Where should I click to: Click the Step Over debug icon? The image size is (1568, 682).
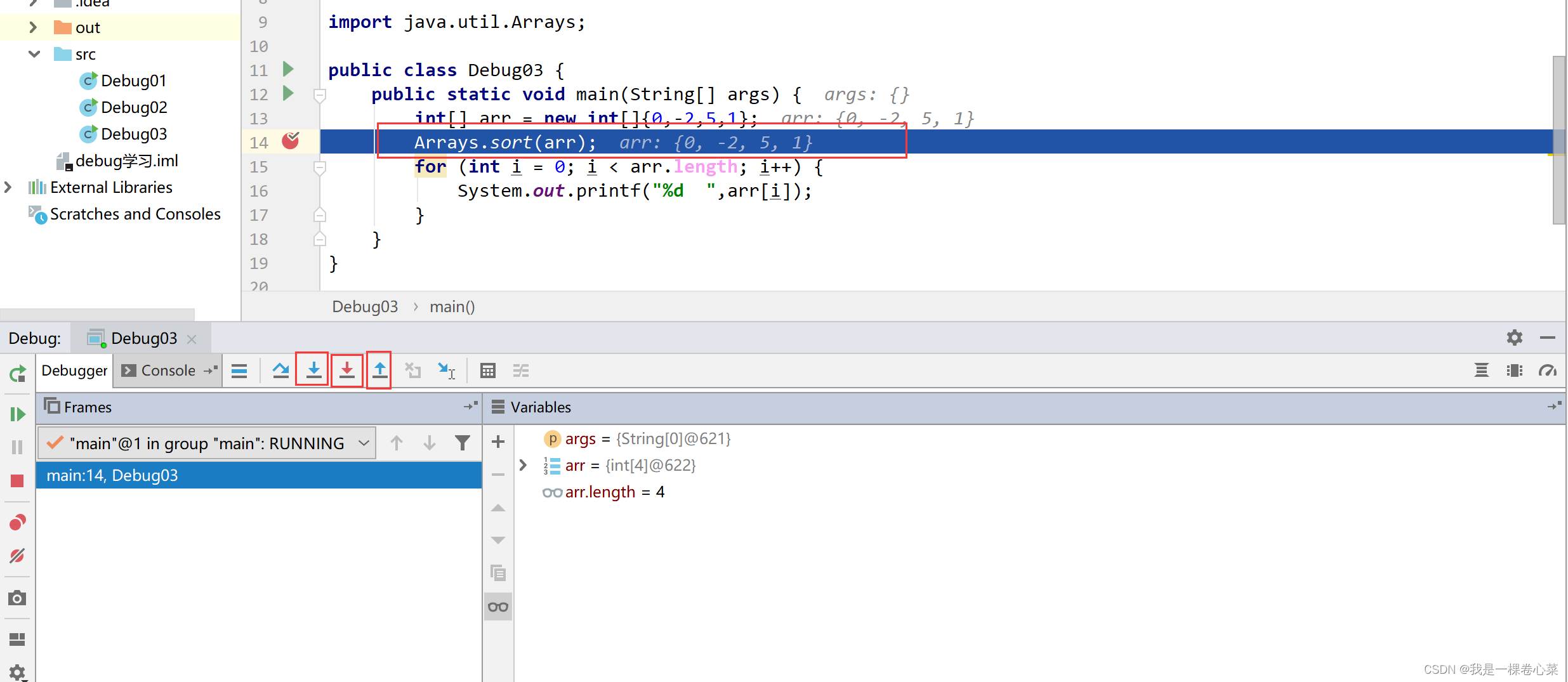[x=280, y=371]
